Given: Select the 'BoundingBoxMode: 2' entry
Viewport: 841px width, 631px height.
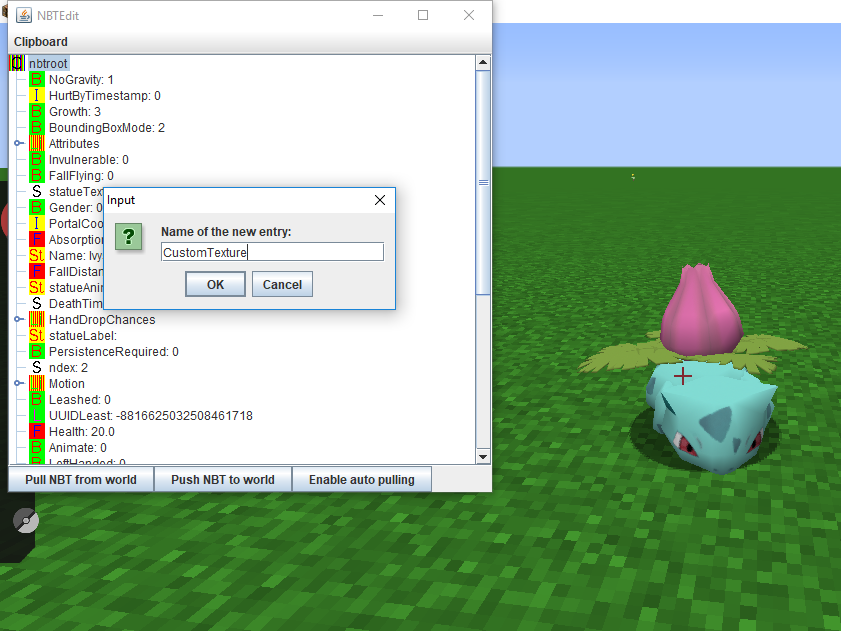Looking at the screenshot, I should coord(107,128).
